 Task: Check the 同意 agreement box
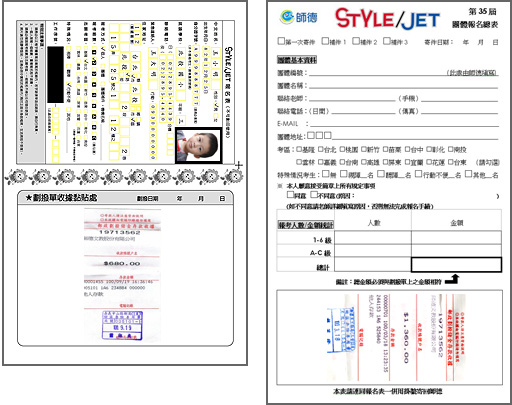pyautogui.click(x=290, y=194)
